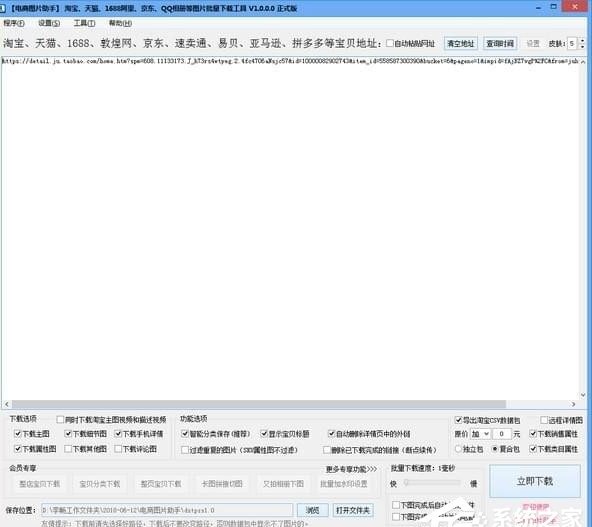Open the 工具(T) menu
592x527 pixels.
tap(84, 23)
